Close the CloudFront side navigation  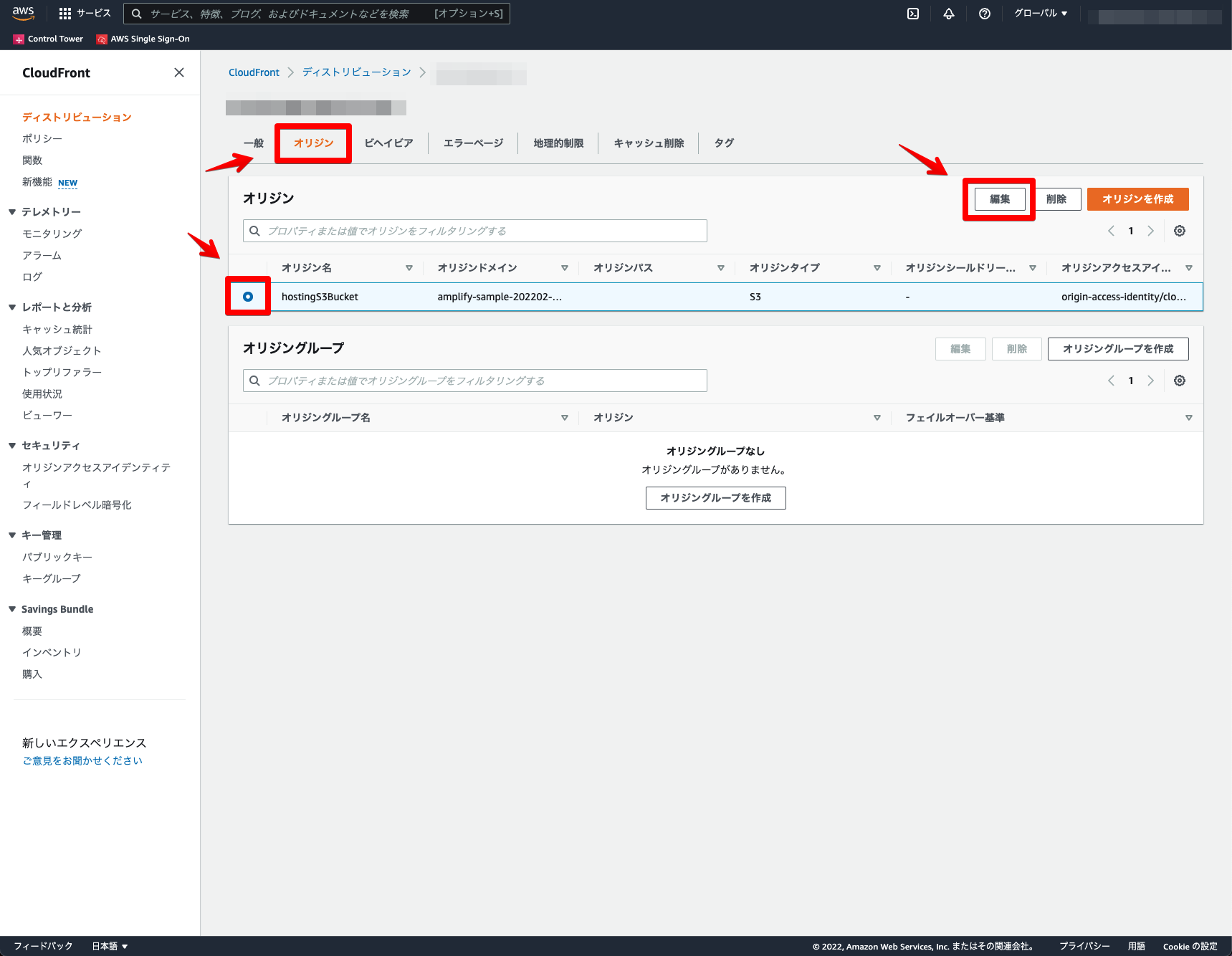pos(179,72)
